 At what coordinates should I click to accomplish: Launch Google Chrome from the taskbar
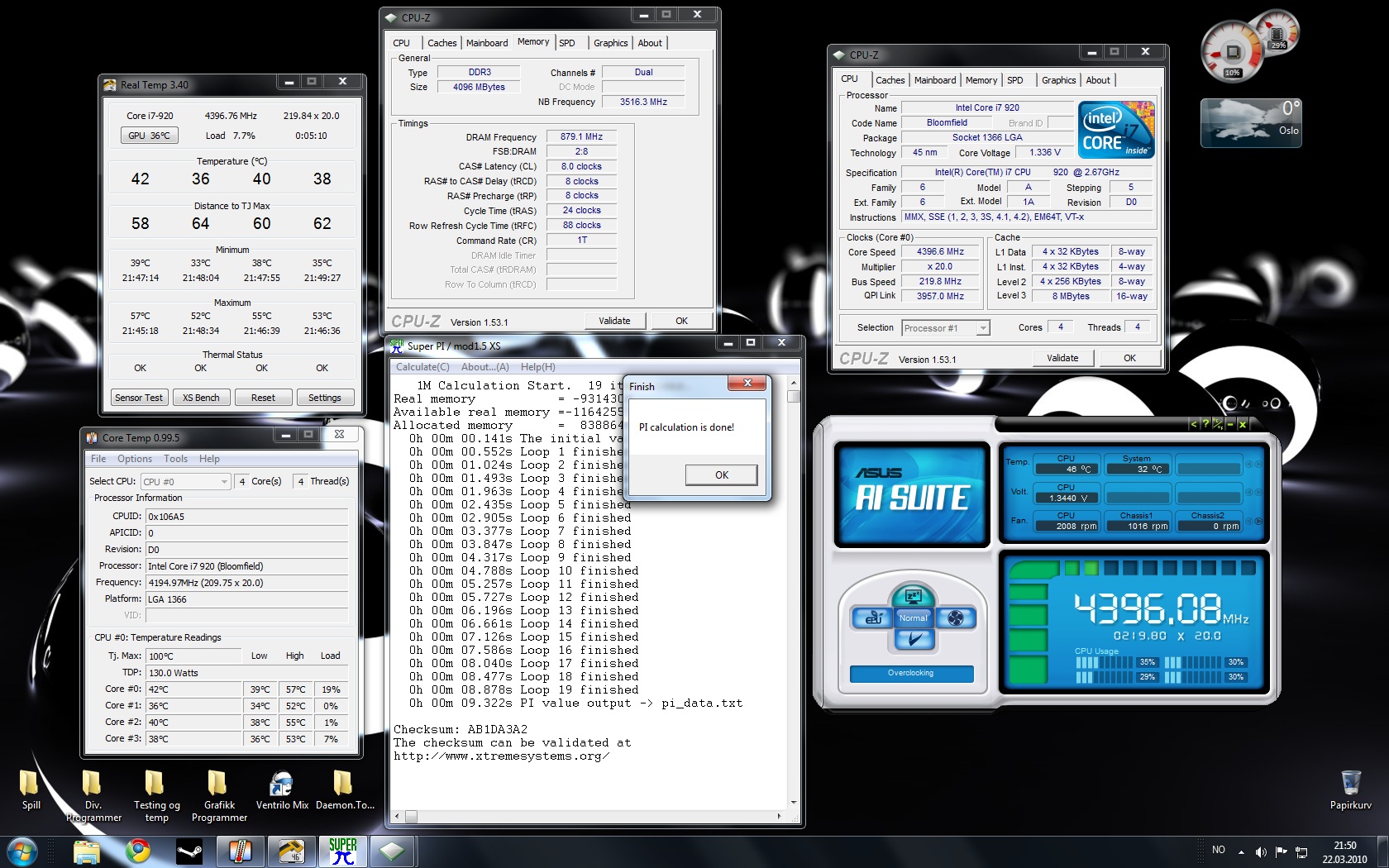(x=138, y=851)
